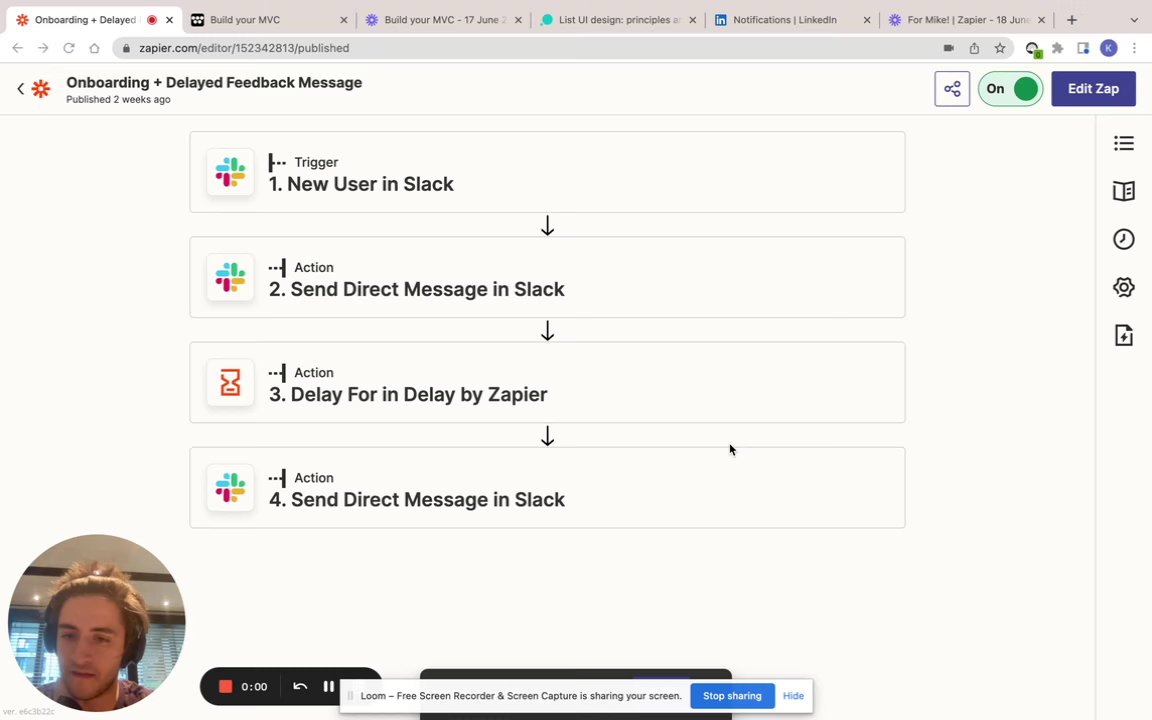Close the Onboarding + Delayed tab
Image resolution: width=1152 pixels, height=720 pixels.
point(170,20)
